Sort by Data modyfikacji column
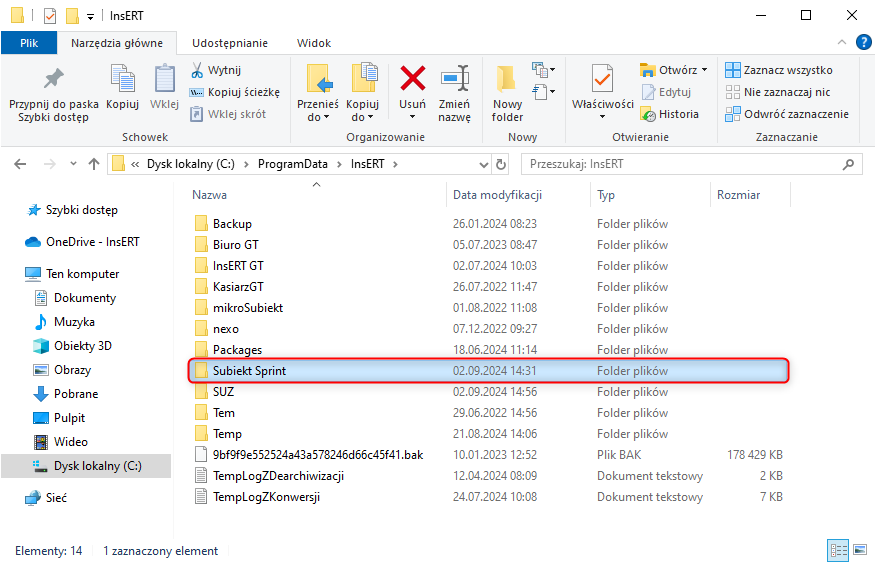The height and width of the screenshot is (563, 876). [x=497, y=195]
